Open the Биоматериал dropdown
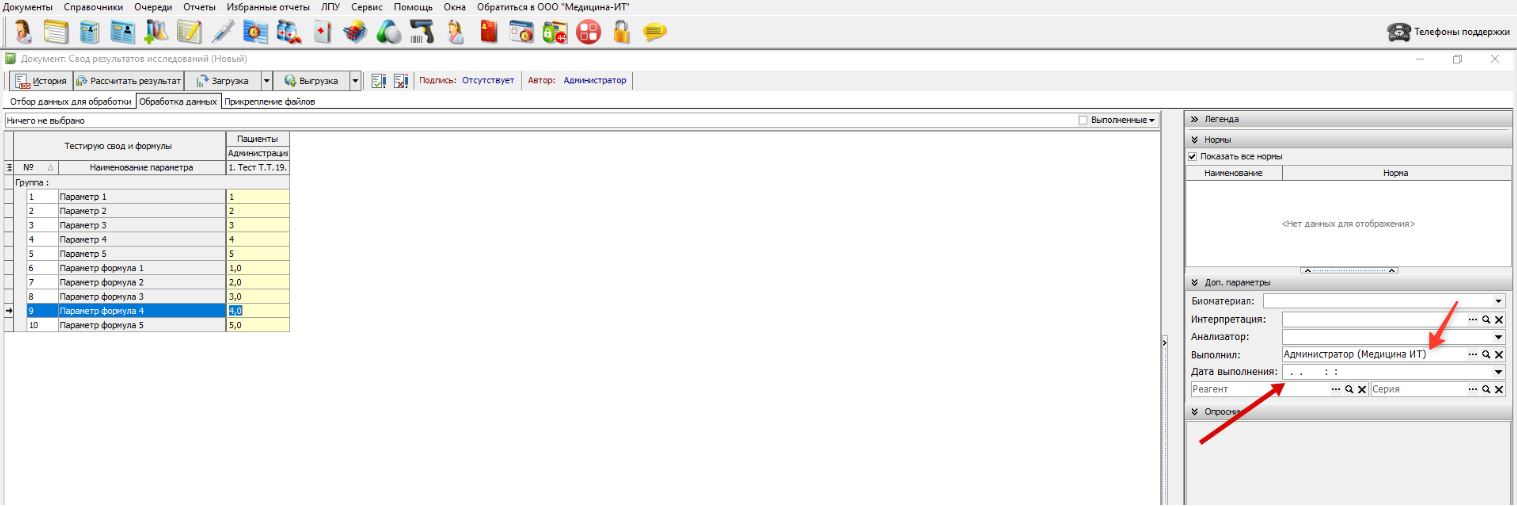This screenshot has width=1517, height=507. pyautogui.click(x=1498, y=300)
